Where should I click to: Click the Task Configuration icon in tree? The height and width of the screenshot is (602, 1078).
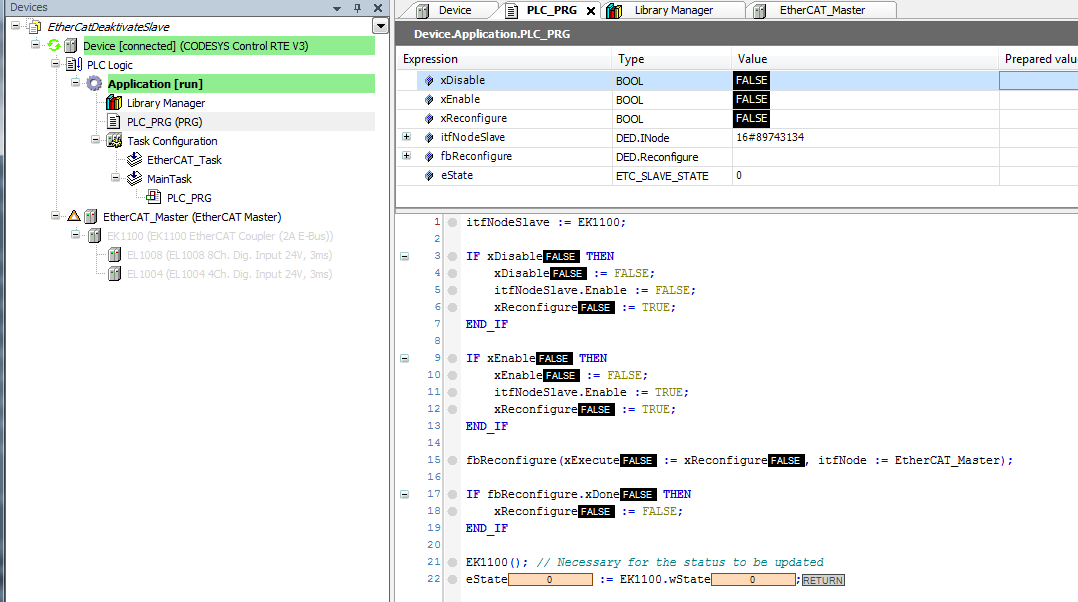tap(114, 141)
